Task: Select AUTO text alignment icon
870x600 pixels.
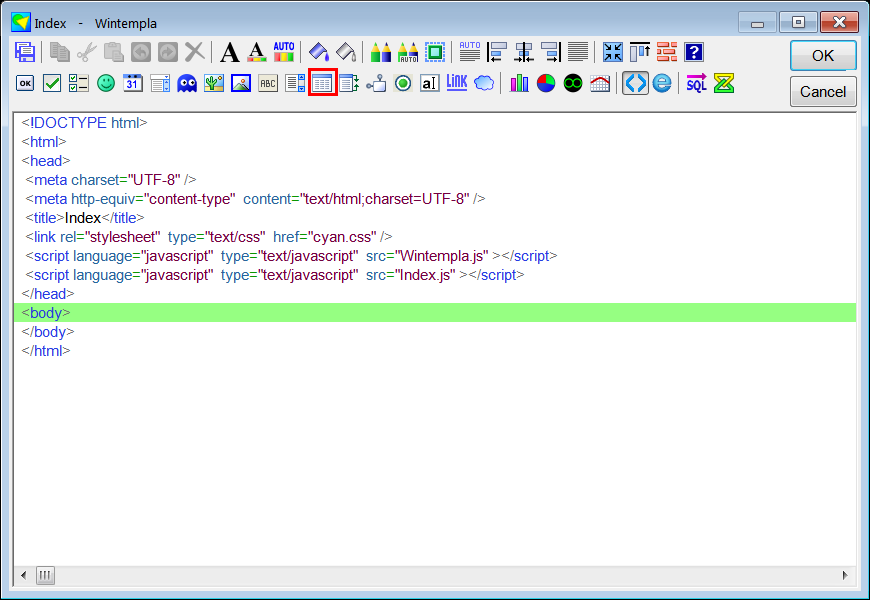Action: tap(470, 52)
